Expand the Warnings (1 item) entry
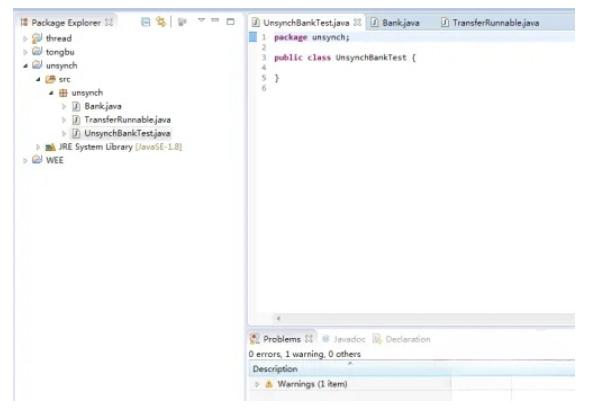 click(x=256, y=384)
